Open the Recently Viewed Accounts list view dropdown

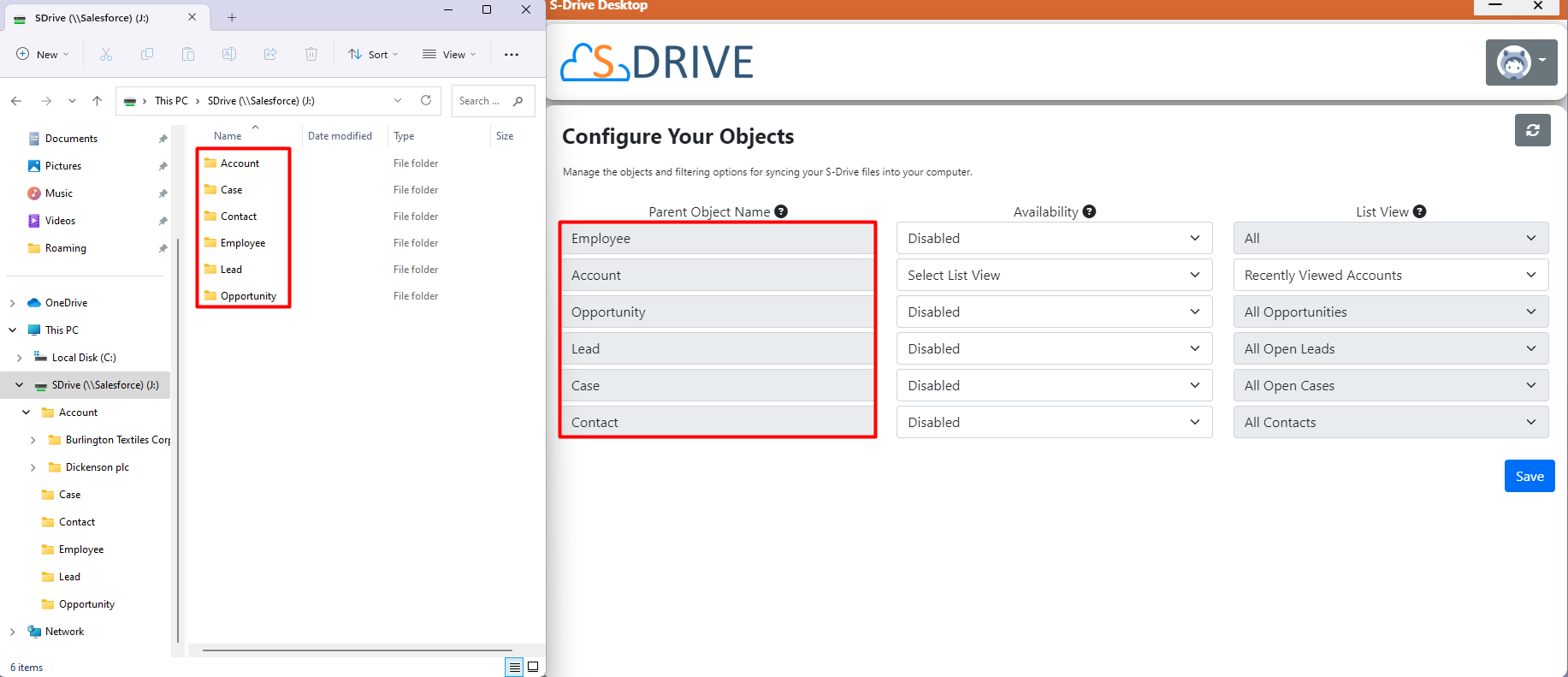point(1390,275)
